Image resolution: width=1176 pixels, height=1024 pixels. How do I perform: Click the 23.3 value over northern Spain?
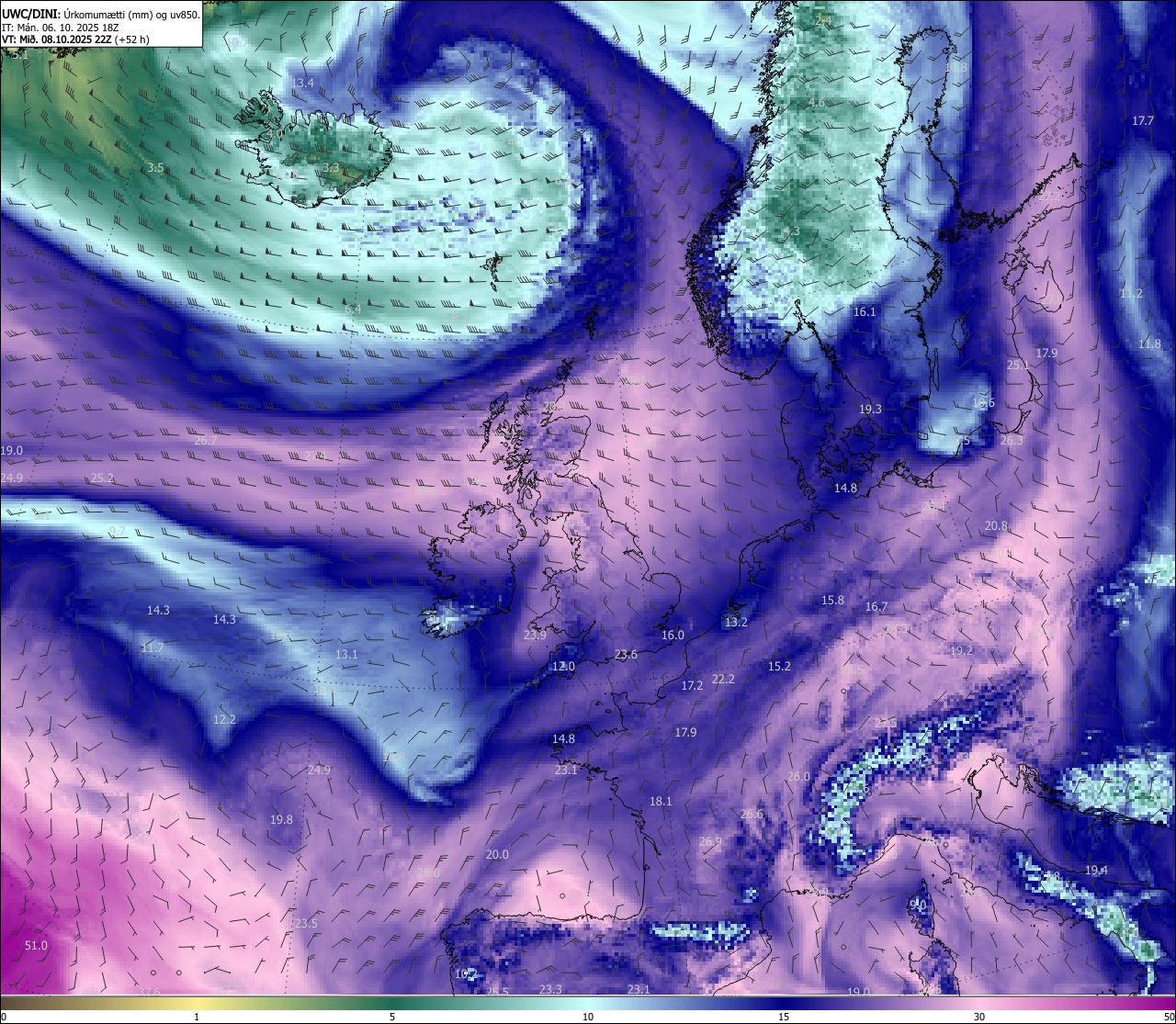[550, 990]
